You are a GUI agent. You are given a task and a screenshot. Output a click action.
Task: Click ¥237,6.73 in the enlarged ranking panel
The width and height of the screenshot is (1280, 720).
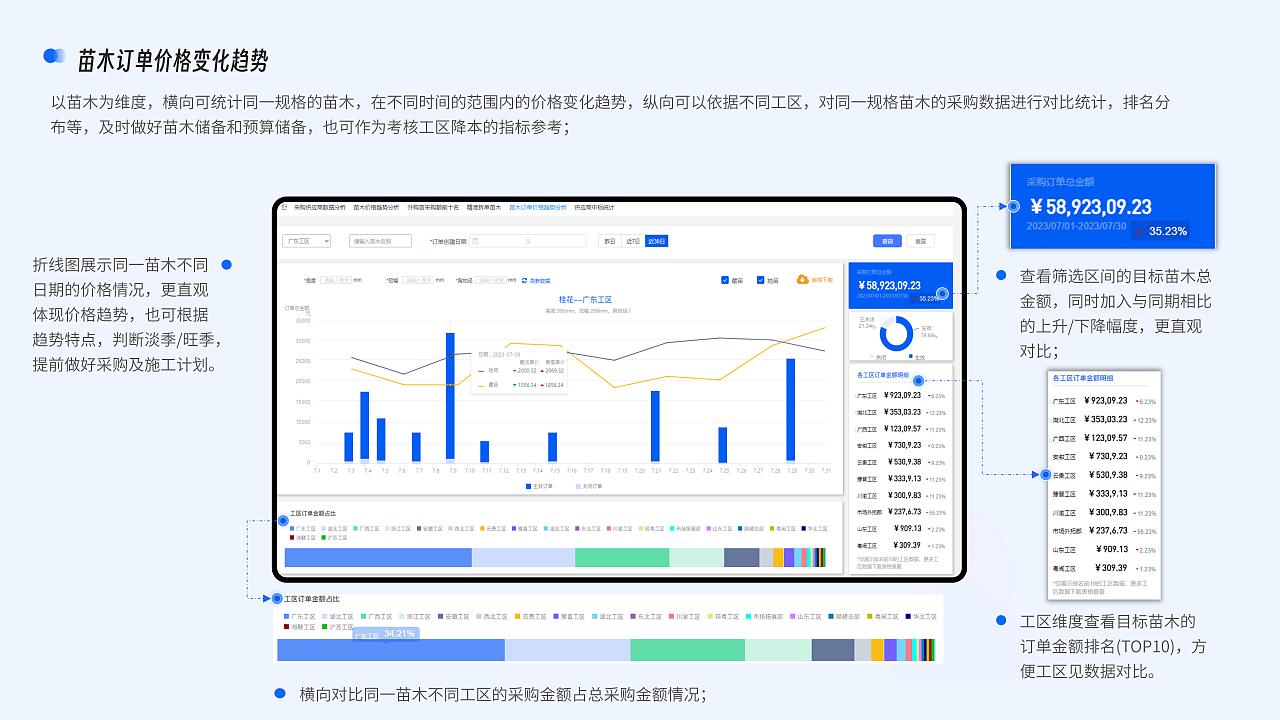(x=1109, y=531)
